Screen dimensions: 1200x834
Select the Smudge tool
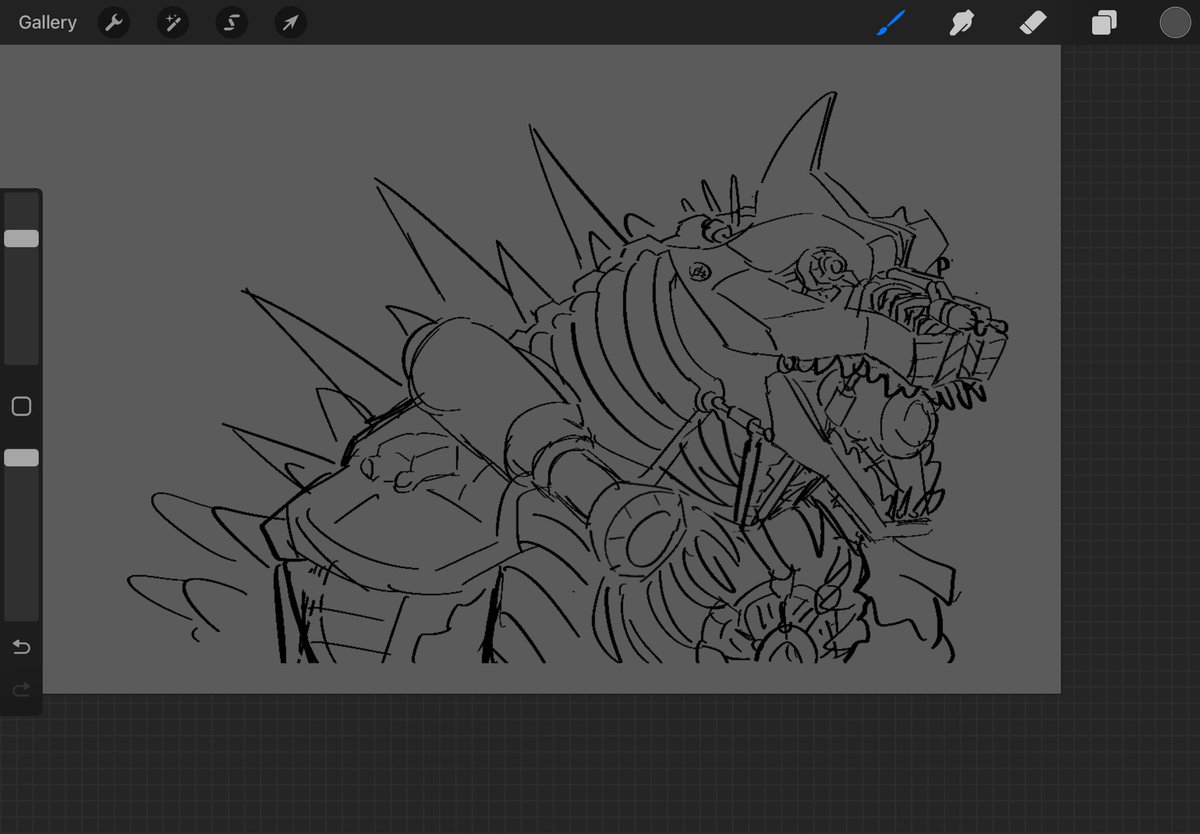coord(961,22)
